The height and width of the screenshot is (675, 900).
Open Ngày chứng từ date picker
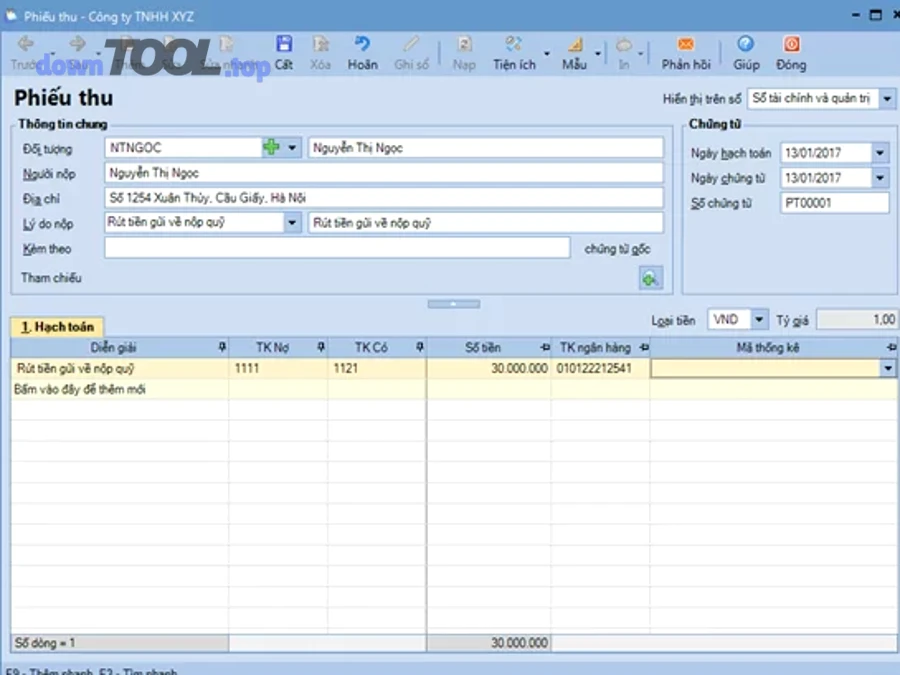click(x=880, y=178)
